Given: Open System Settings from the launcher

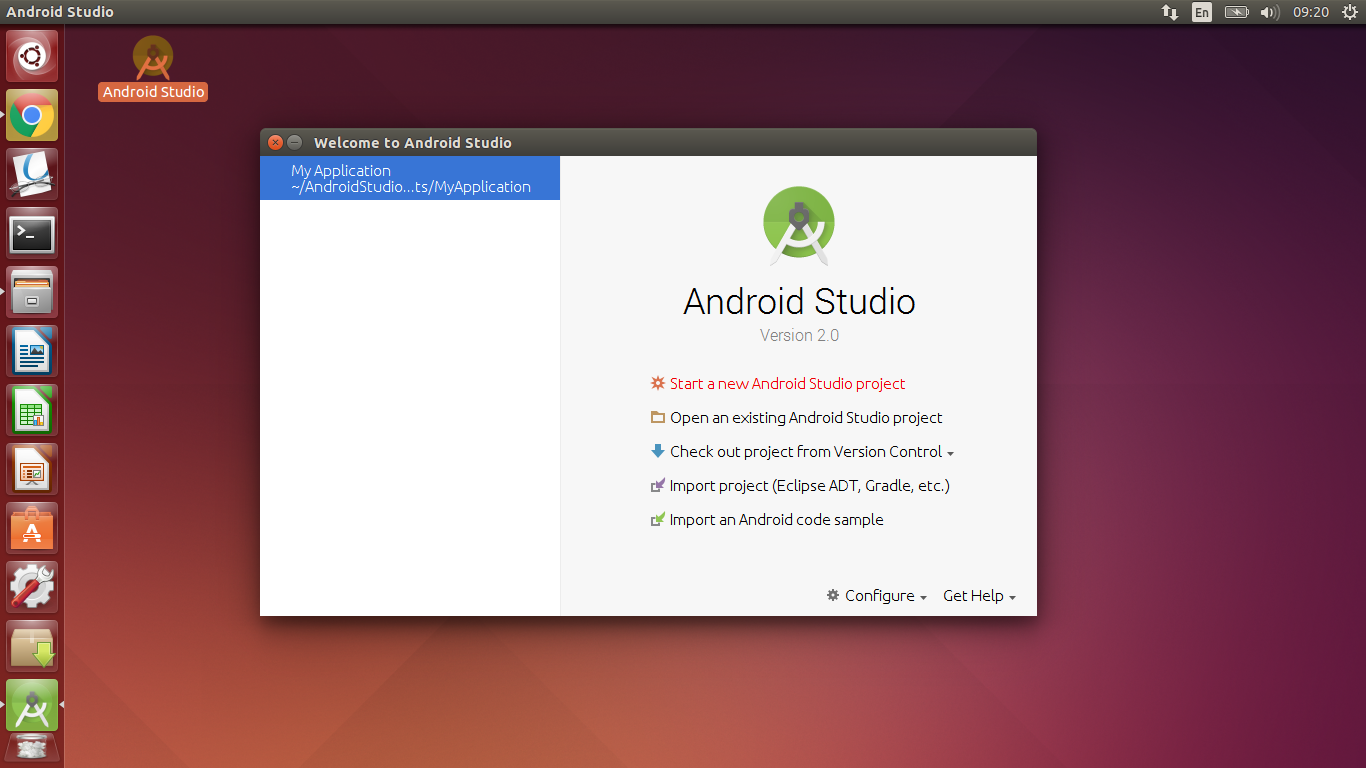Looking at the screenshot, I should tap(32, 588).
